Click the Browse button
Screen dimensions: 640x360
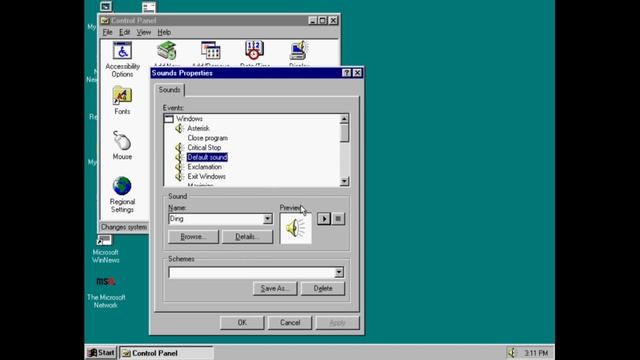pyautogui.click(x=193, y=237)
